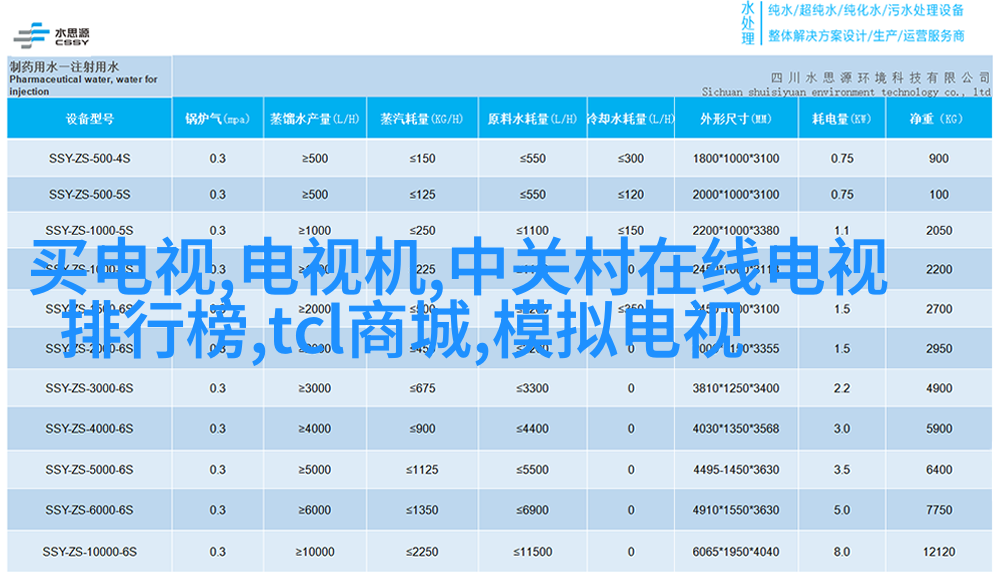This screenshot has width=1000, height=581.
Task: Click dimensions cell '2200*1000*3380'
Action: pos(736,230)
